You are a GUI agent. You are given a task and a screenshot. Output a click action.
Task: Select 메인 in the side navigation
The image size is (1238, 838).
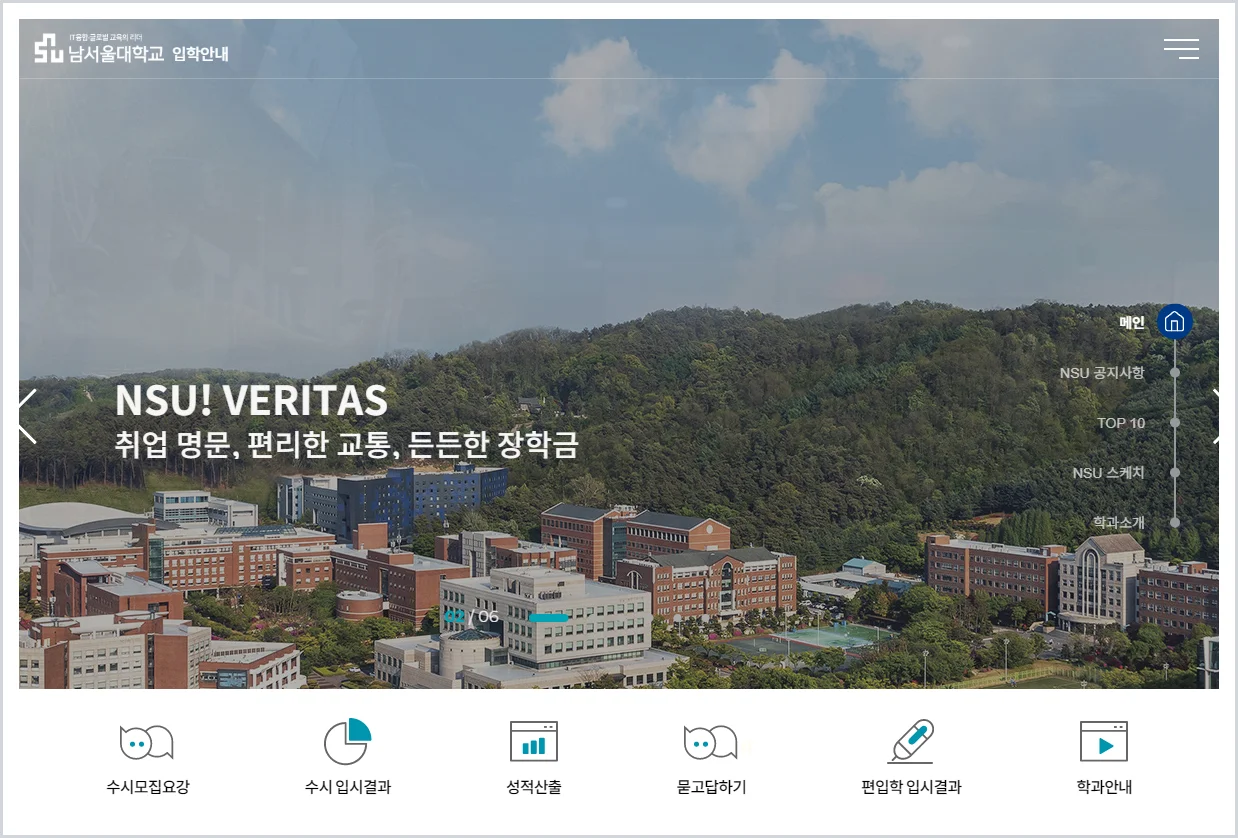(x=1132, y=322)
